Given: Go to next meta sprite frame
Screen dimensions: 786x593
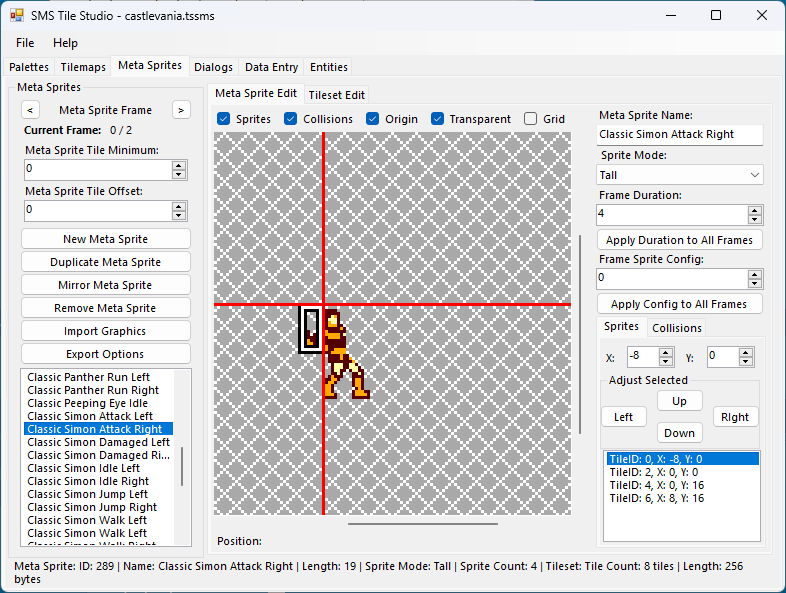Looking at the screenshot, I should pos(181,110).
